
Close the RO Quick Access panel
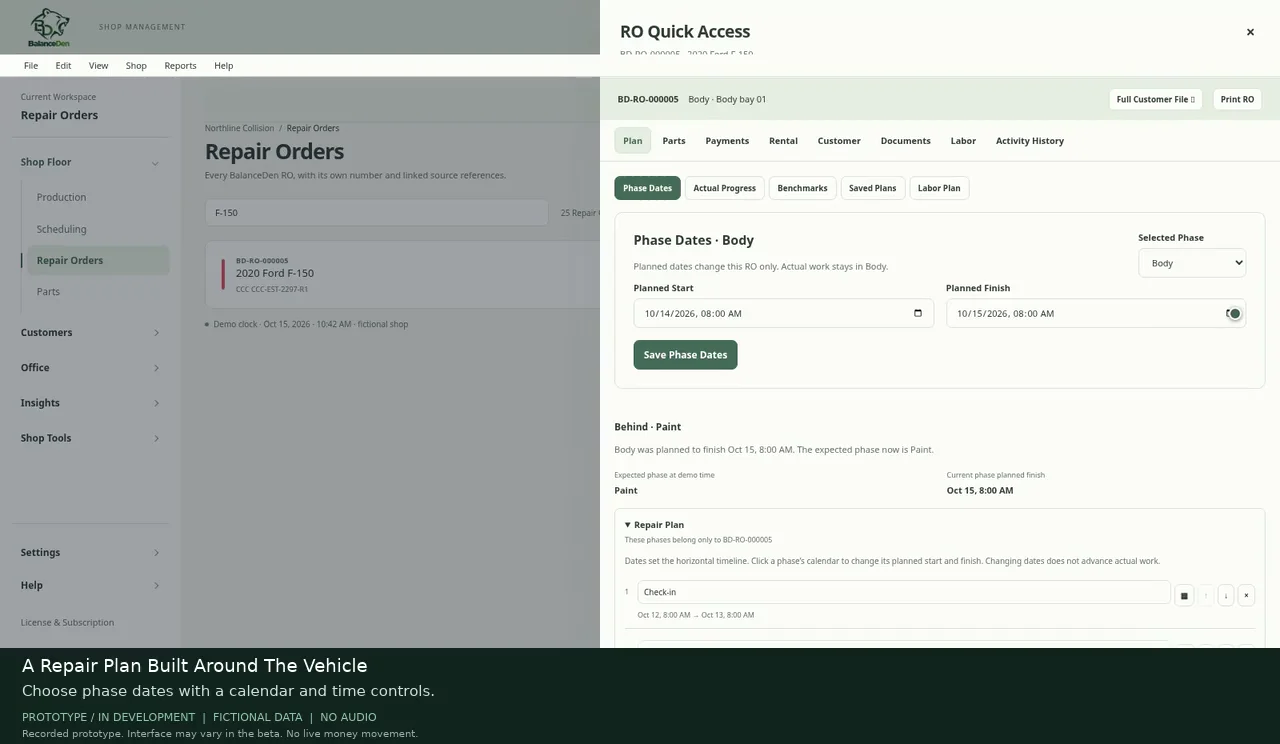point(1250,32)
